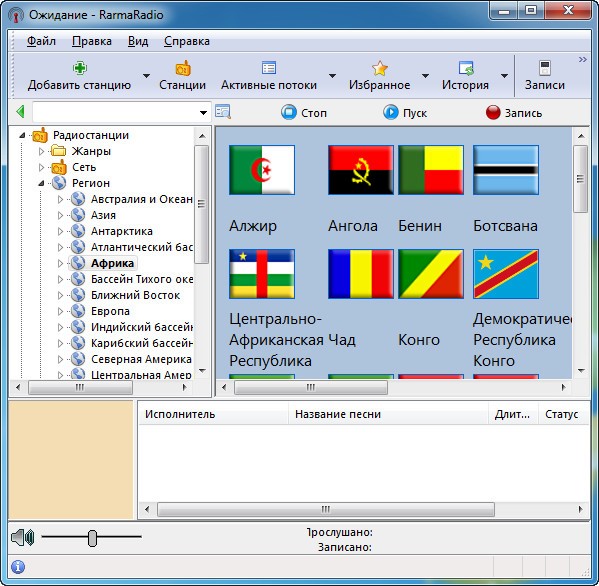Select the Central African Republic flag
The image size is (599, 586).
click(x=262, y=274)
